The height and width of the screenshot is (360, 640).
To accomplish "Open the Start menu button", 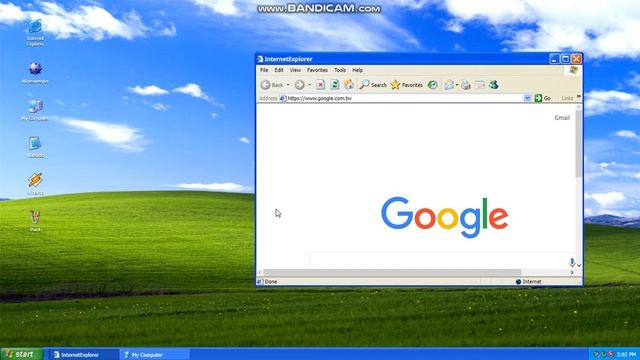I will 21,354.
